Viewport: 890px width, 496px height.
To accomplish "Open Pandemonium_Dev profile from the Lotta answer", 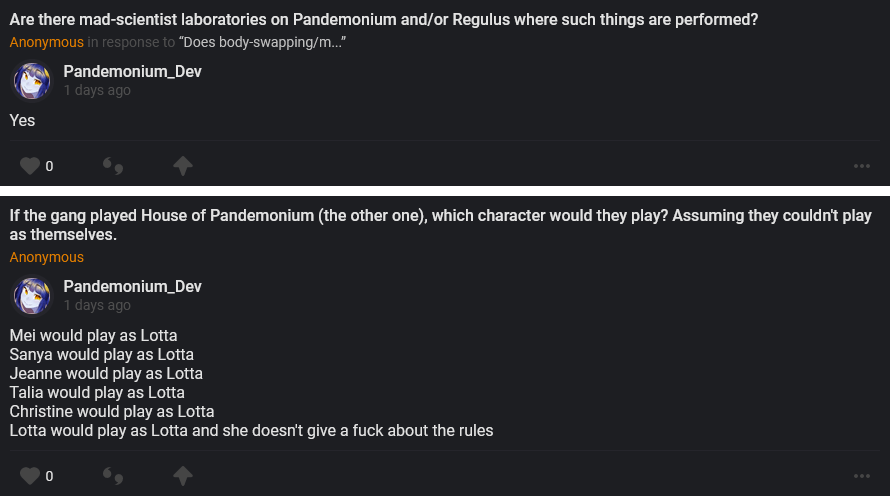I will (132, 287).
